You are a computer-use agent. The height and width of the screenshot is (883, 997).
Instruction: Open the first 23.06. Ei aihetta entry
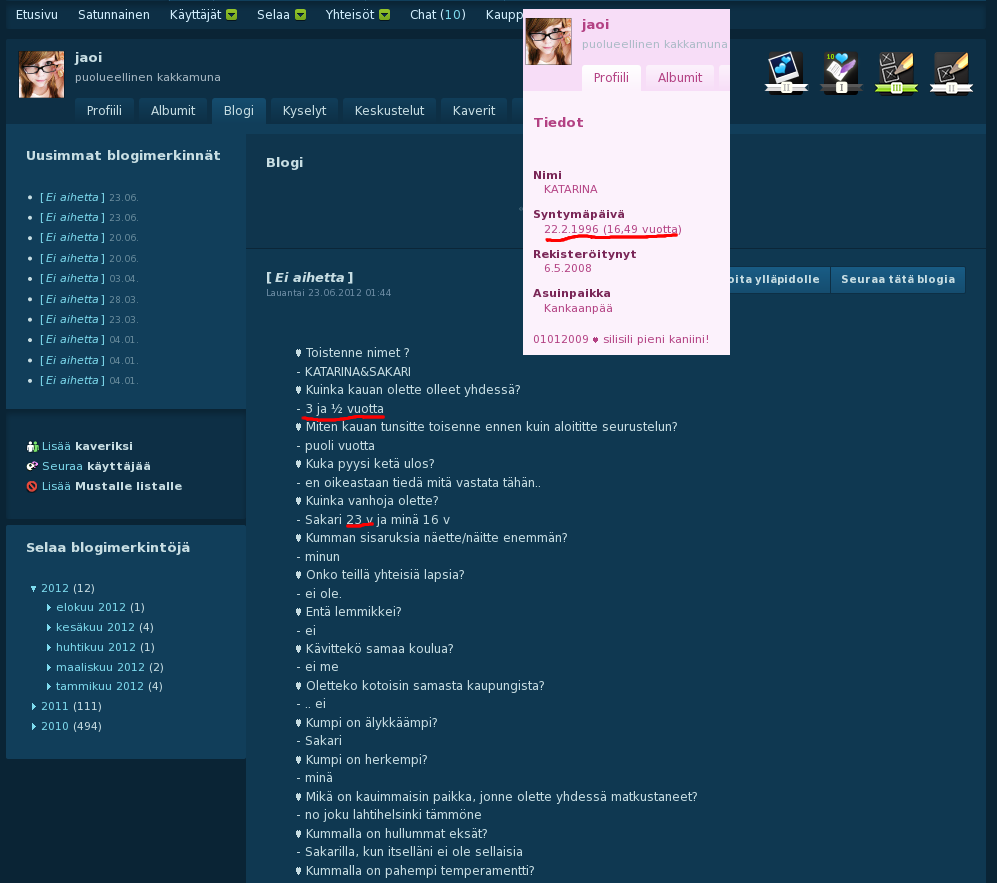pyautogui.click(x=72, y=198)
